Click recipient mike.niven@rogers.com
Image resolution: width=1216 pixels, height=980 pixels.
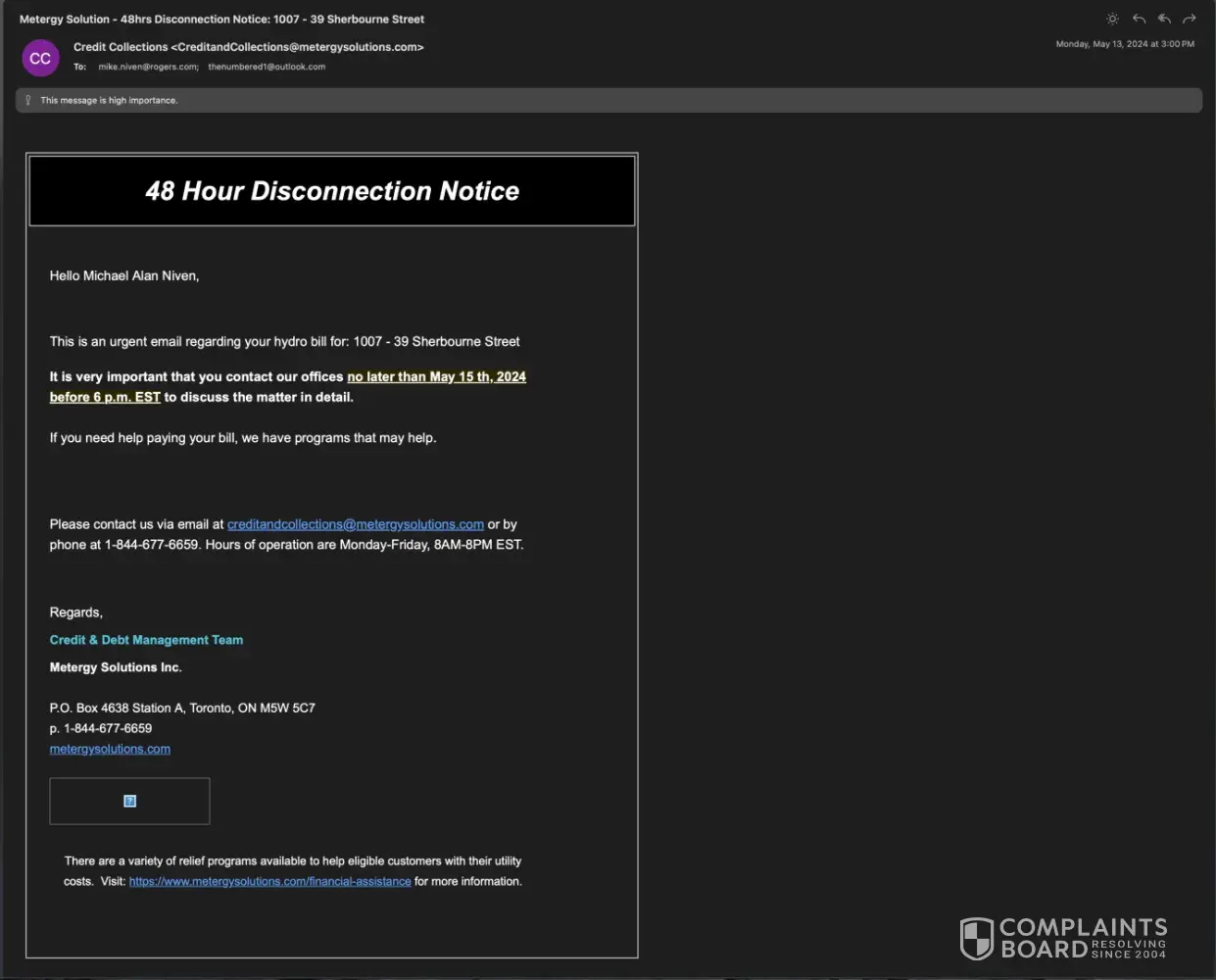point(148,67)
